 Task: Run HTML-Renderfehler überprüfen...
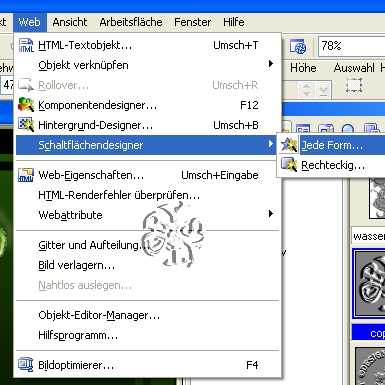[147, 195]
